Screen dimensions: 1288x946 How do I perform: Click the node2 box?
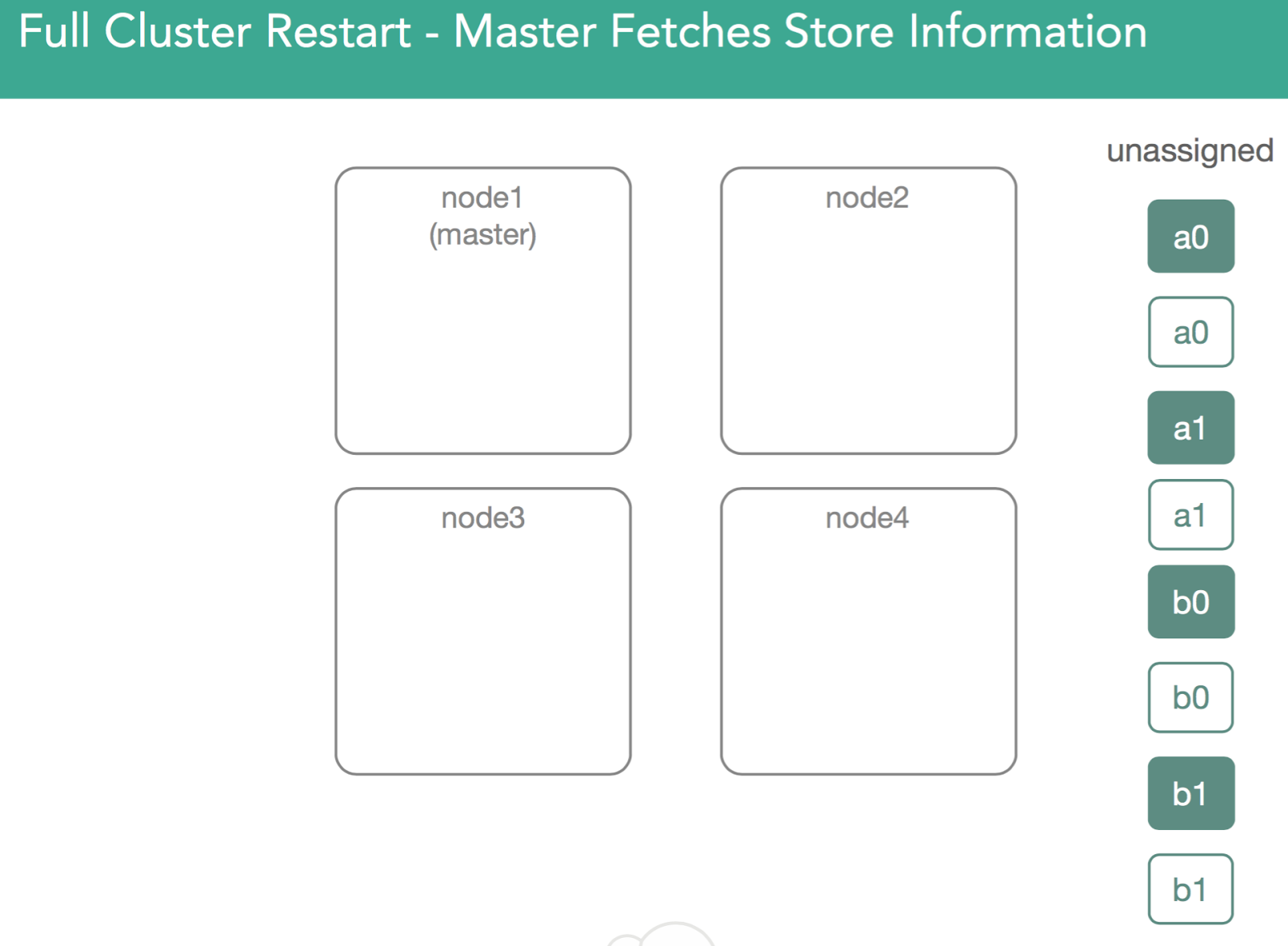tap(869, 311)
